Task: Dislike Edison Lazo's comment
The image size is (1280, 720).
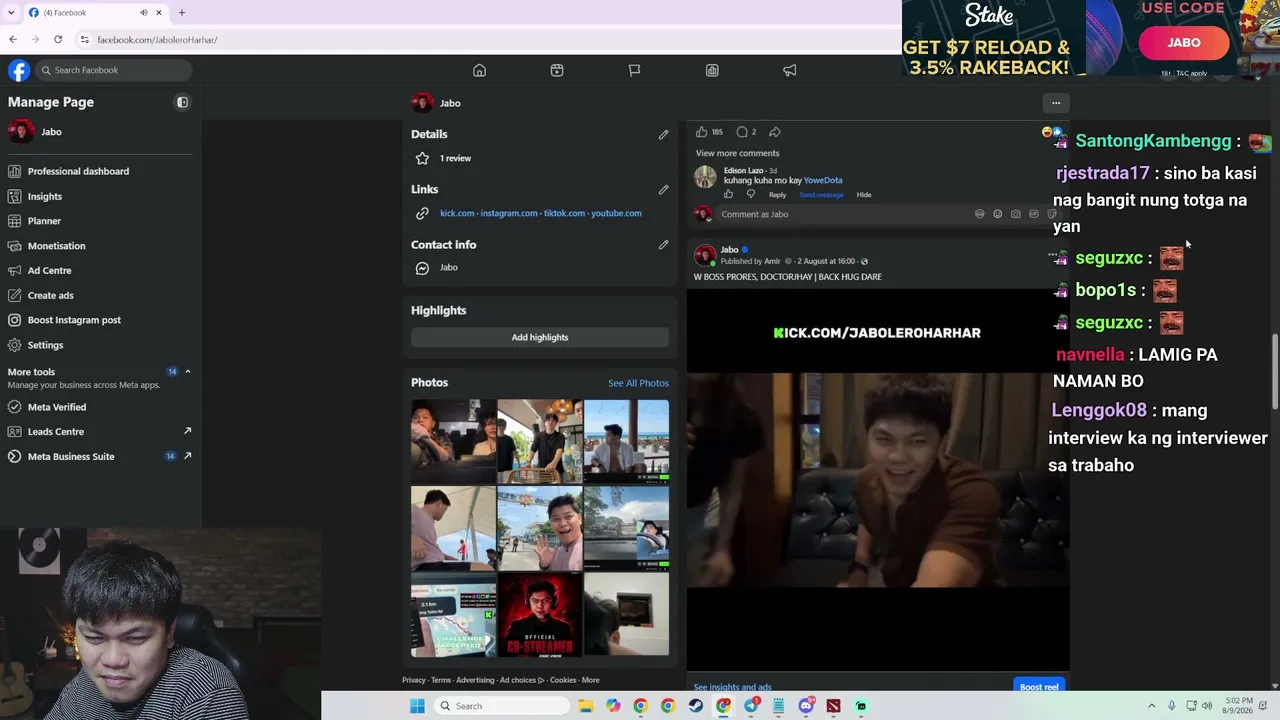Action: point(751,194)
